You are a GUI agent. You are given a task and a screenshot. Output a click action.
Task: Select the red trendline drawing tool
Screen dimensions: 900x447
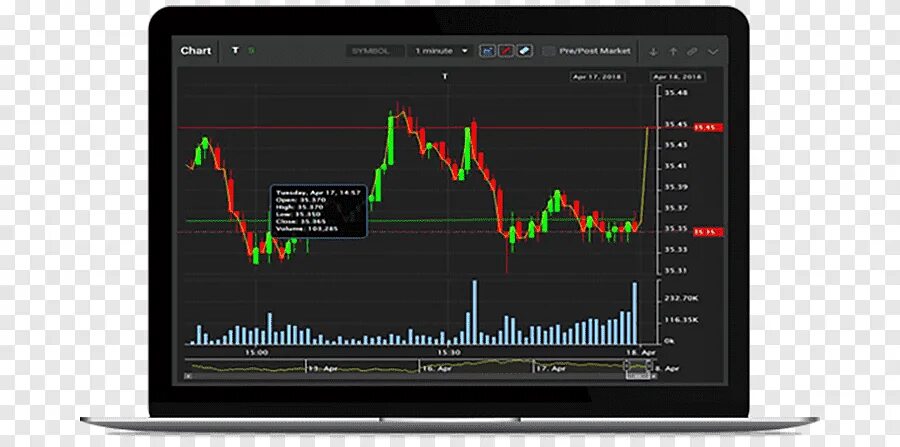[x=506, y=51]
